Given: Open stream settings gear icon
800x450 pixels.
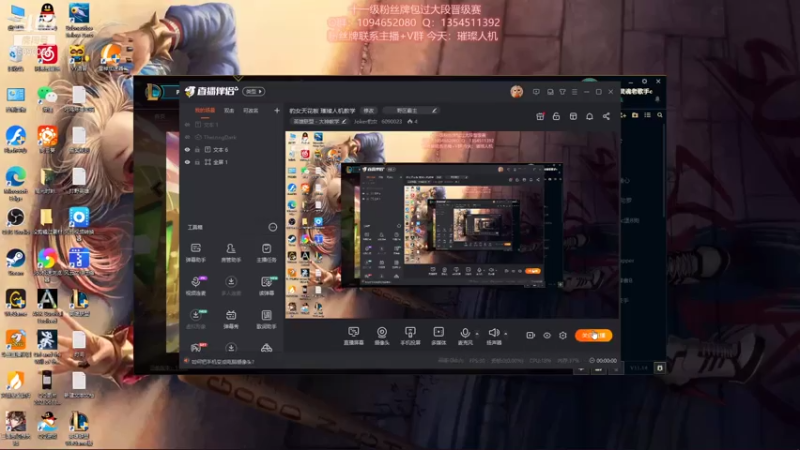Looking at the screenshot, I should click(563, 335).
